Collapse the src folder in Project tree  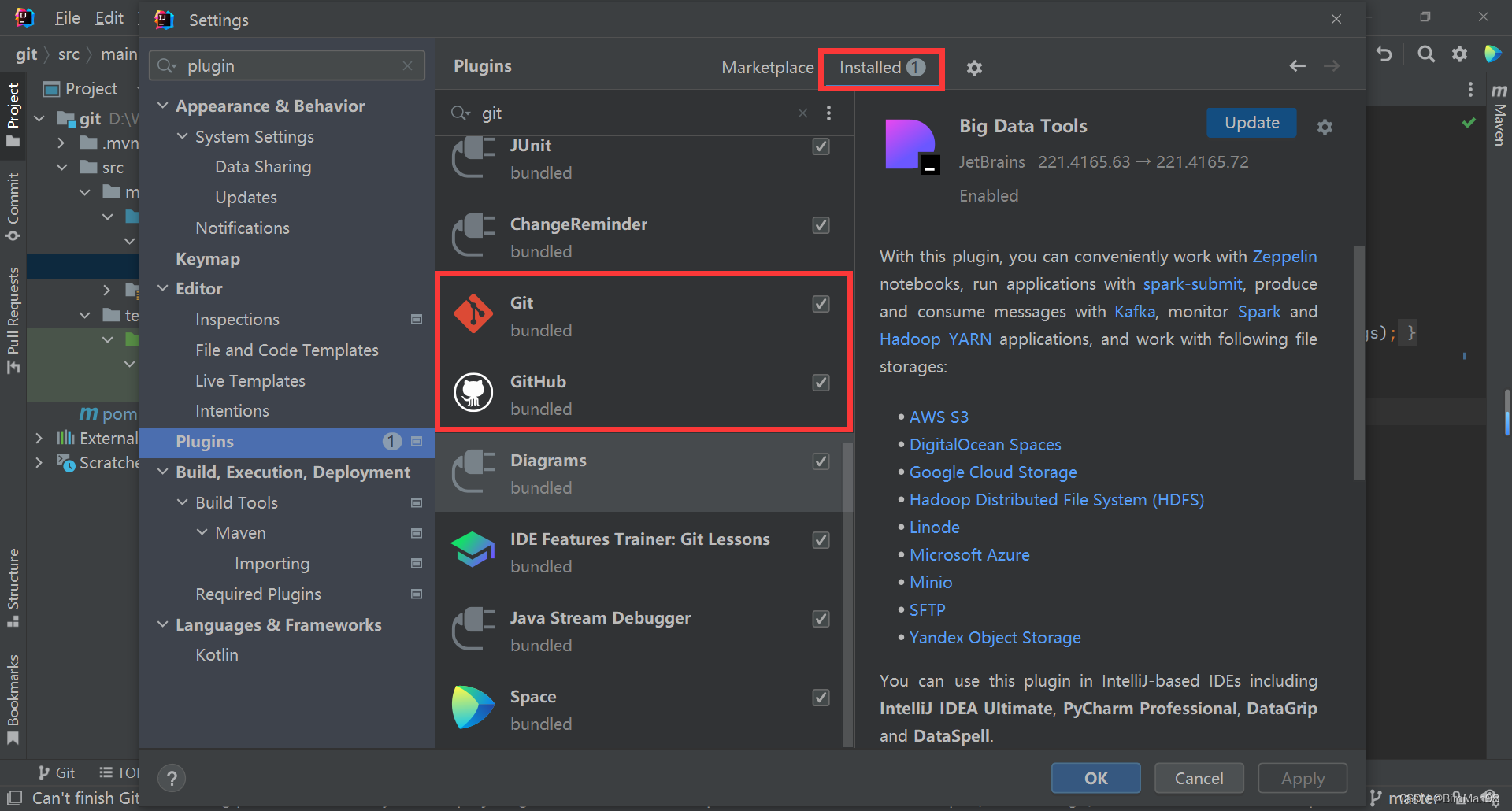[x=62, y=167]
